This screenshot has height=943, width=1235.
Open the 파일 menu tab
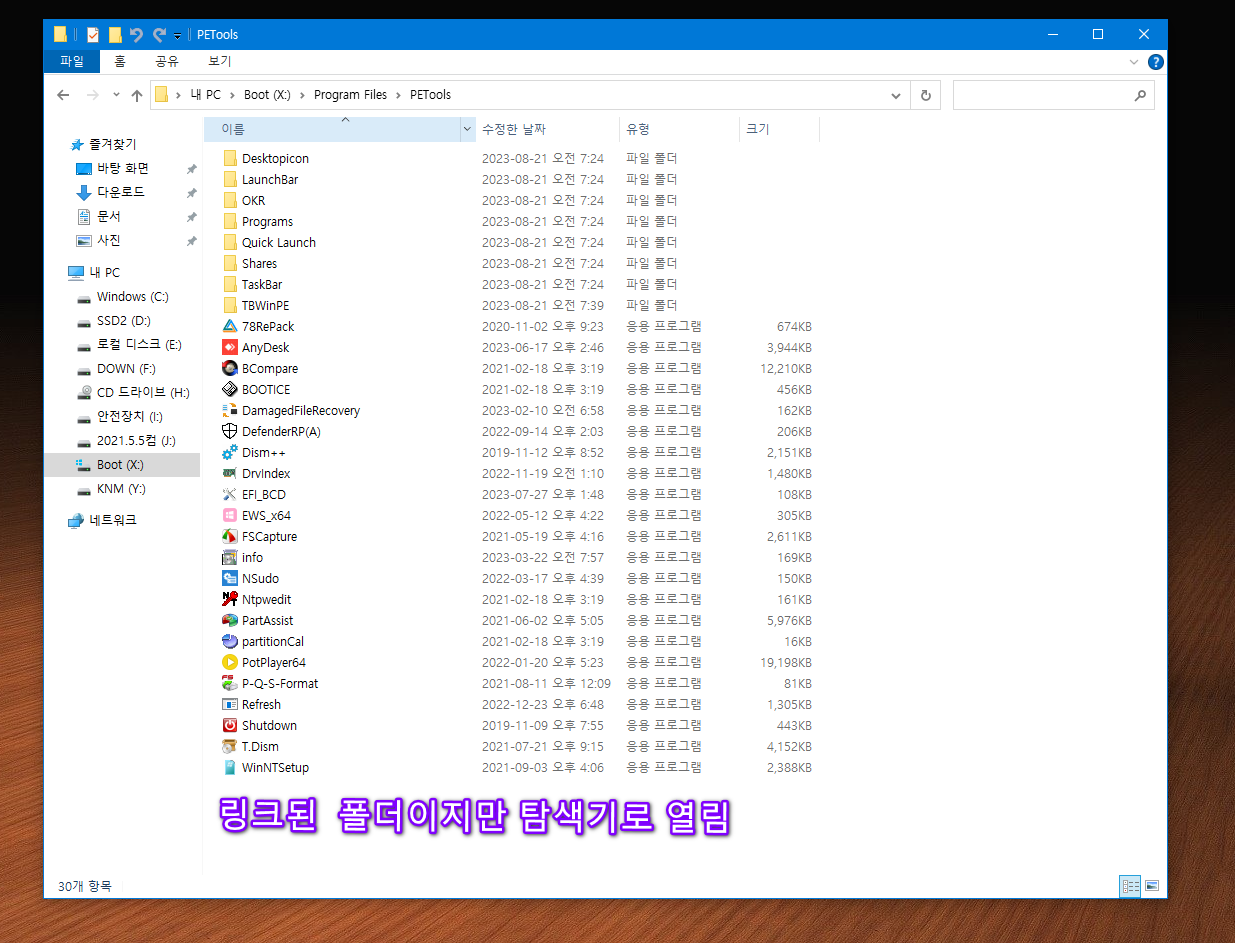(72, 62)
